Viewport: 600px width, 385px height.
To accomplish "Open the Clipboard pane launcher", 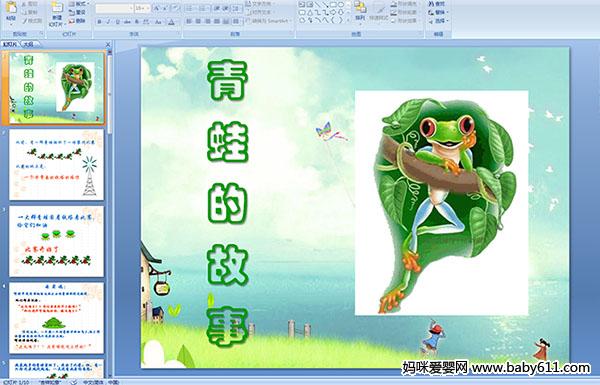I will click(x=41, y=34).
